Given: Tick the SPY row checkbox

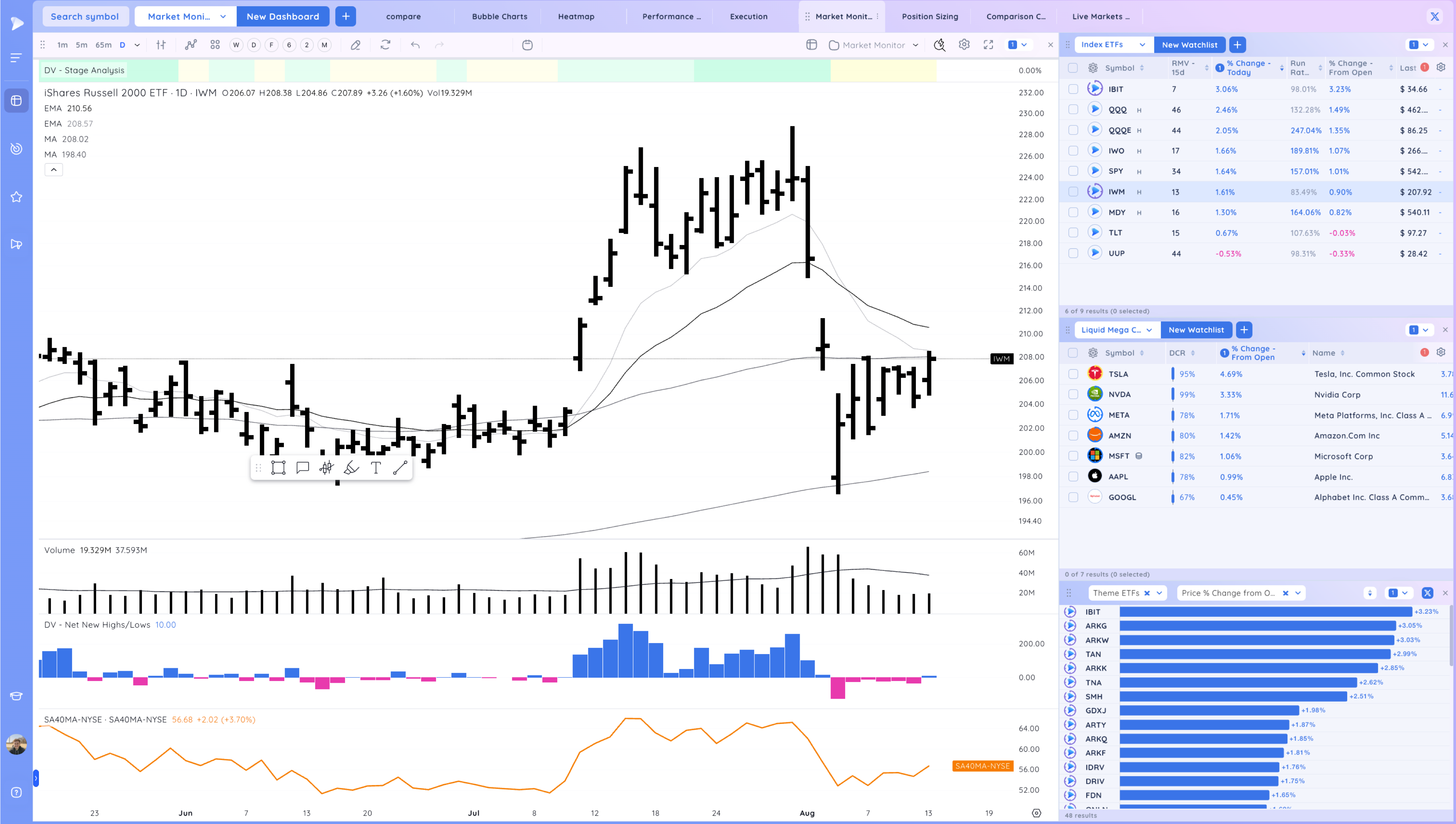Looking at the screenshot, I should 1073,171.
